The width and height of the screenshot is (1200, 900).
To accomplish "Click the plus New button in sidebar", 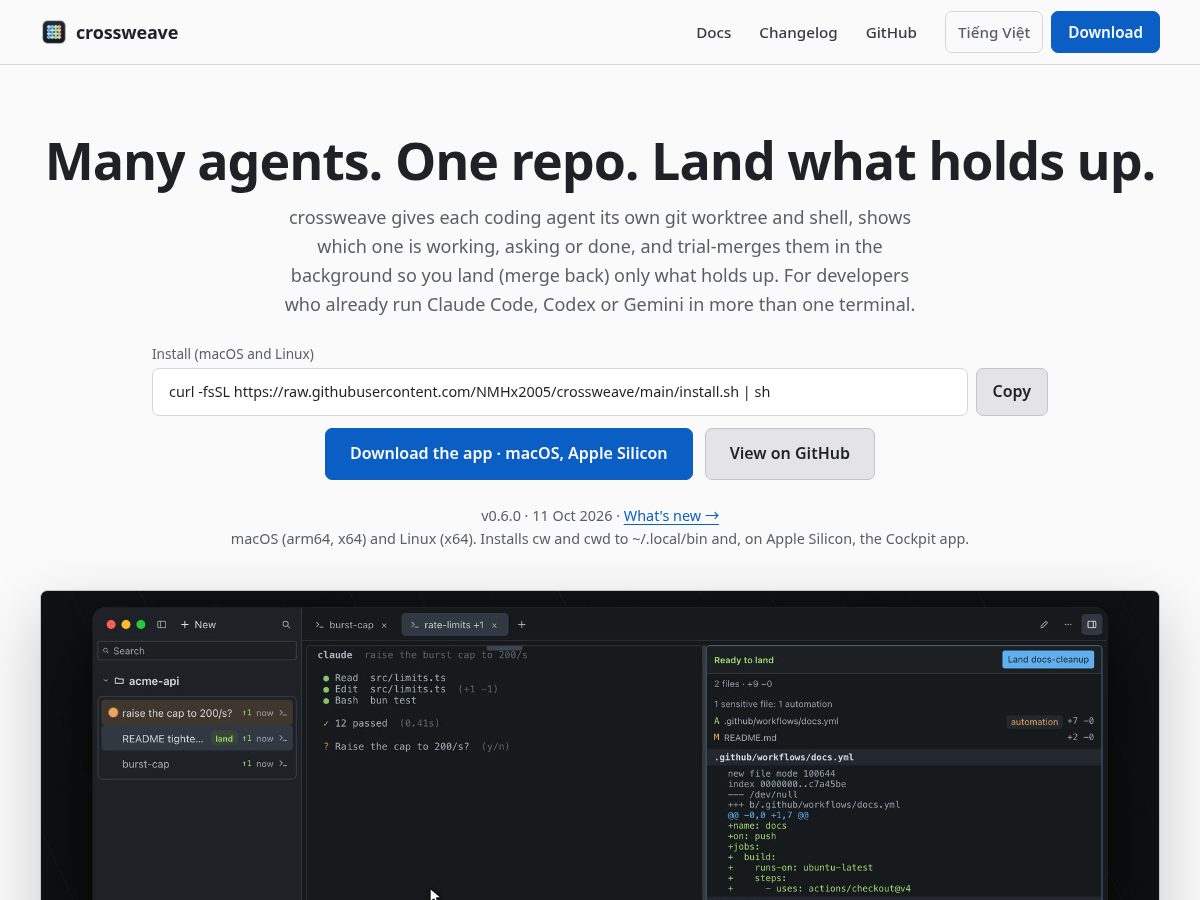I will pyautogui.click(x=198, y=624).
